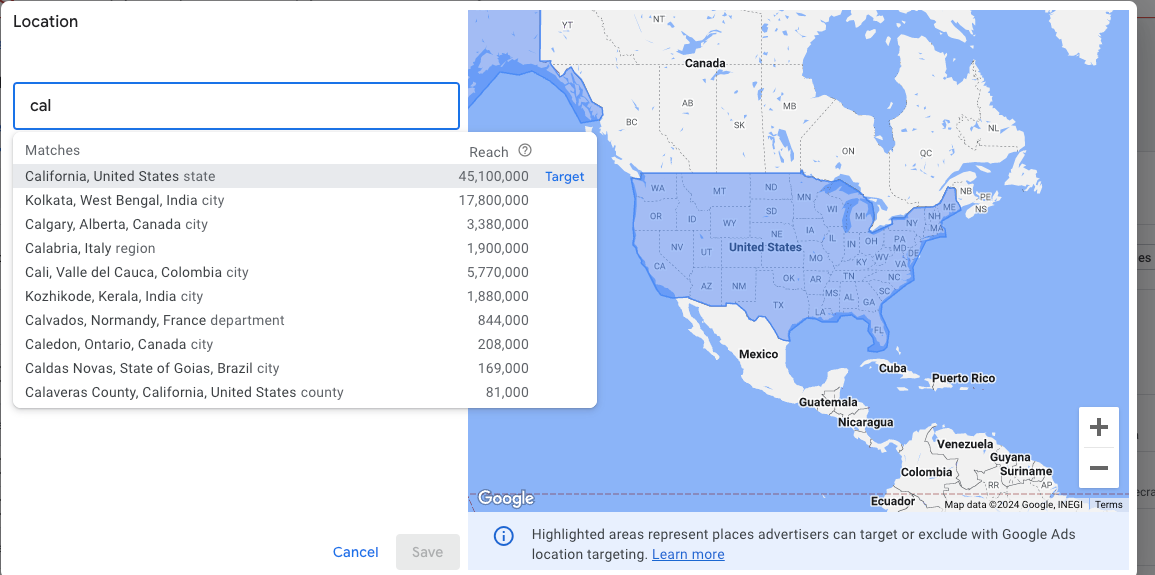Select Kolkata, West Bengal, India city
The width and height of the screenshot is (1155, 575).
305,200
